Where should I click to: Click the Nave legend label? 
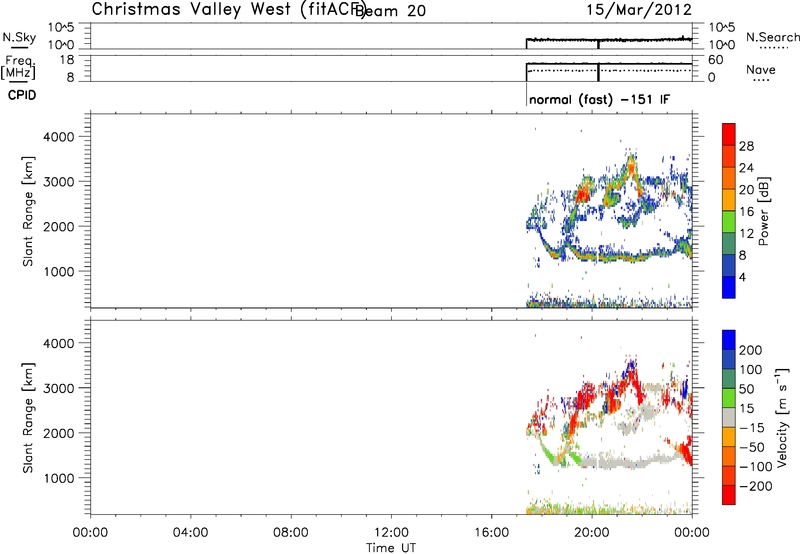[761, 69]
